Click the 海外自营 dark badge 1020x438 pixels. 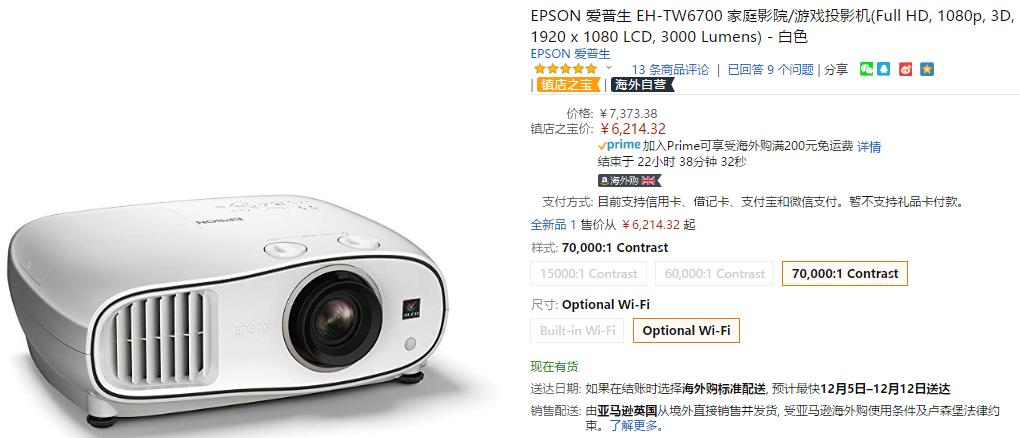pos(642,85)
